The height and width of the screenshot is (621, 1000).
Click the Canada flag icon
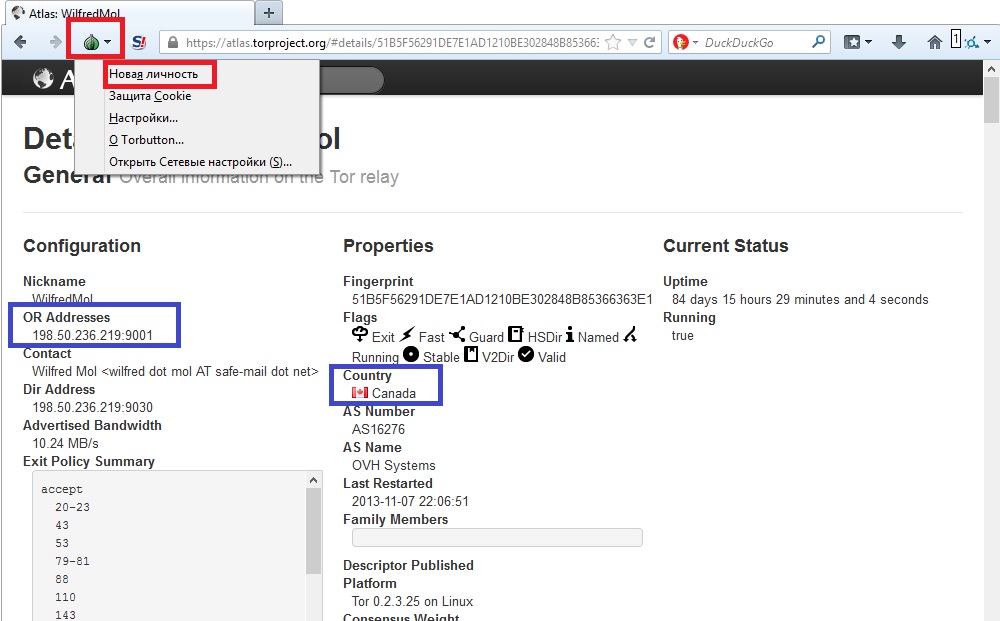(x=360, y=393)
